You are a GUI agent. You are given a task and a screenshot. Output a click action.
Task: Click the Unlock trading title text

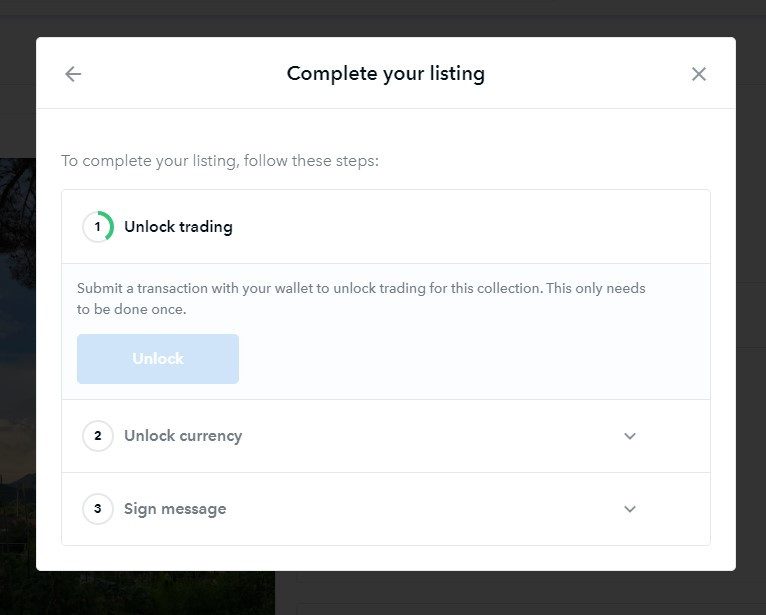click(178, 227)
